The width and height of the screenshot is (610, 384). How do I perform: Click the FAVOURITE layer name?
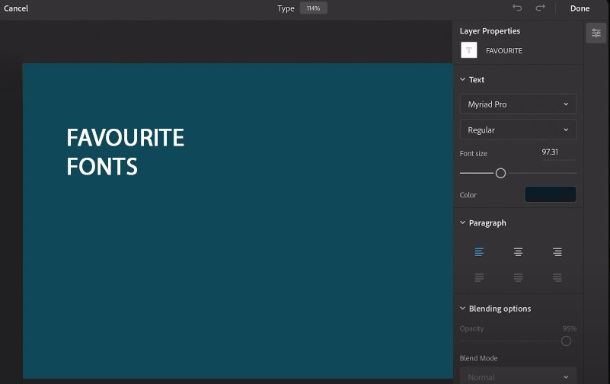[x=504, y=51]
